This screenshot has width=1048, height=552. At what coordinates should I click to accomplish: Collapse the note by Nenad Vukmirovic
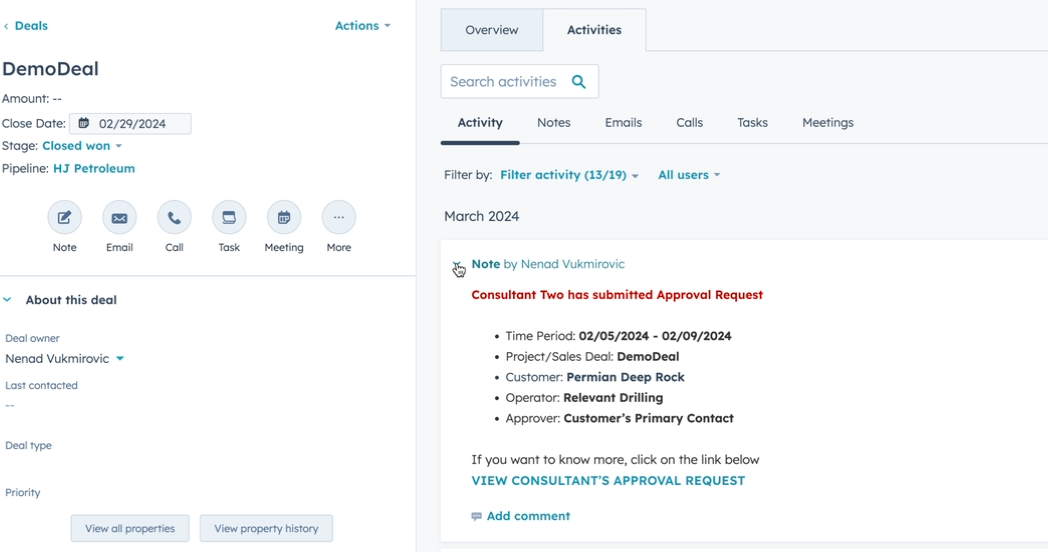457,266
